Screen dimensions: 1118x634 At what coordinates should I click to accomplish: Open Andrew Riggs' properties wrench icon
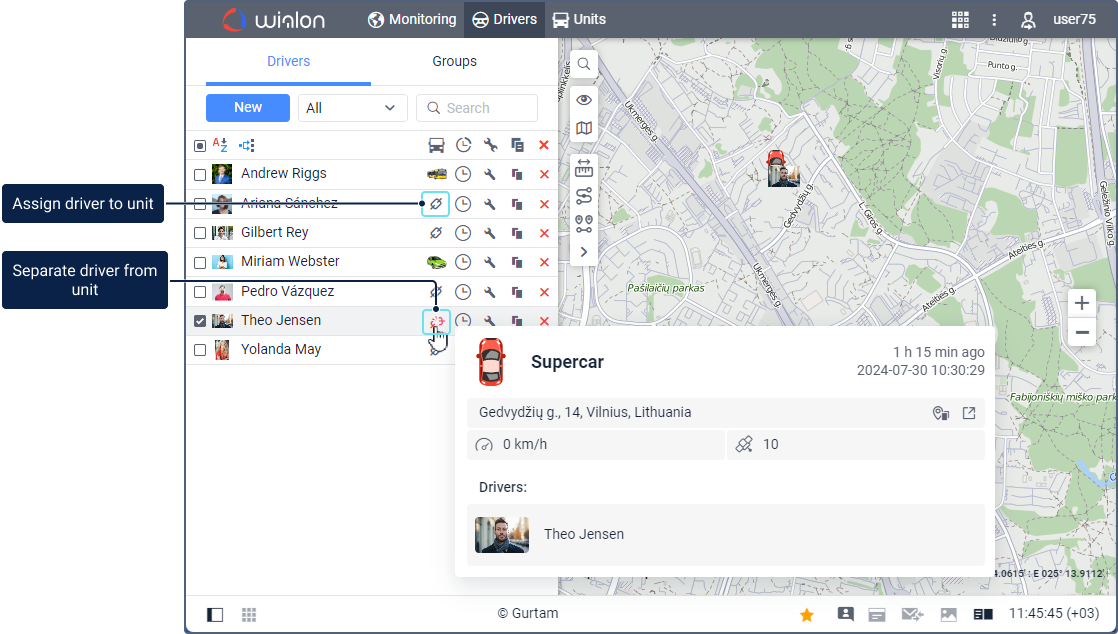tap(490, 174)
